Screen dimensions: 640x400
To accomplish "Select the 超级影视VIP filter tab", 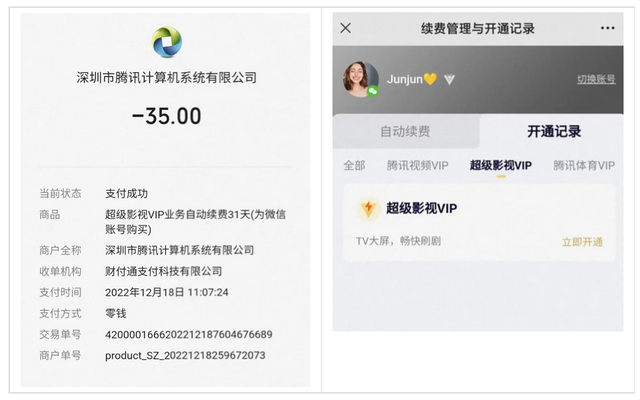I will point(501,165).
